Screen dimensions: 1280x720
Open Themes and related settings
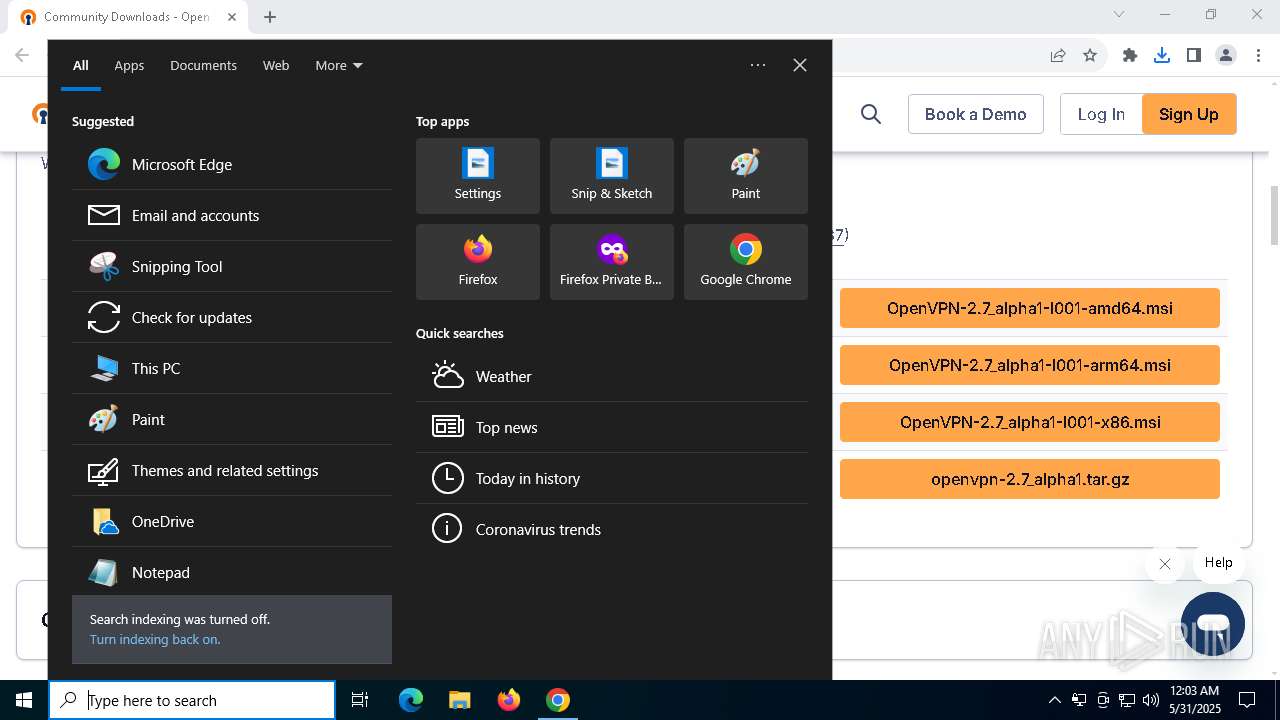click(x=232, y=471)
